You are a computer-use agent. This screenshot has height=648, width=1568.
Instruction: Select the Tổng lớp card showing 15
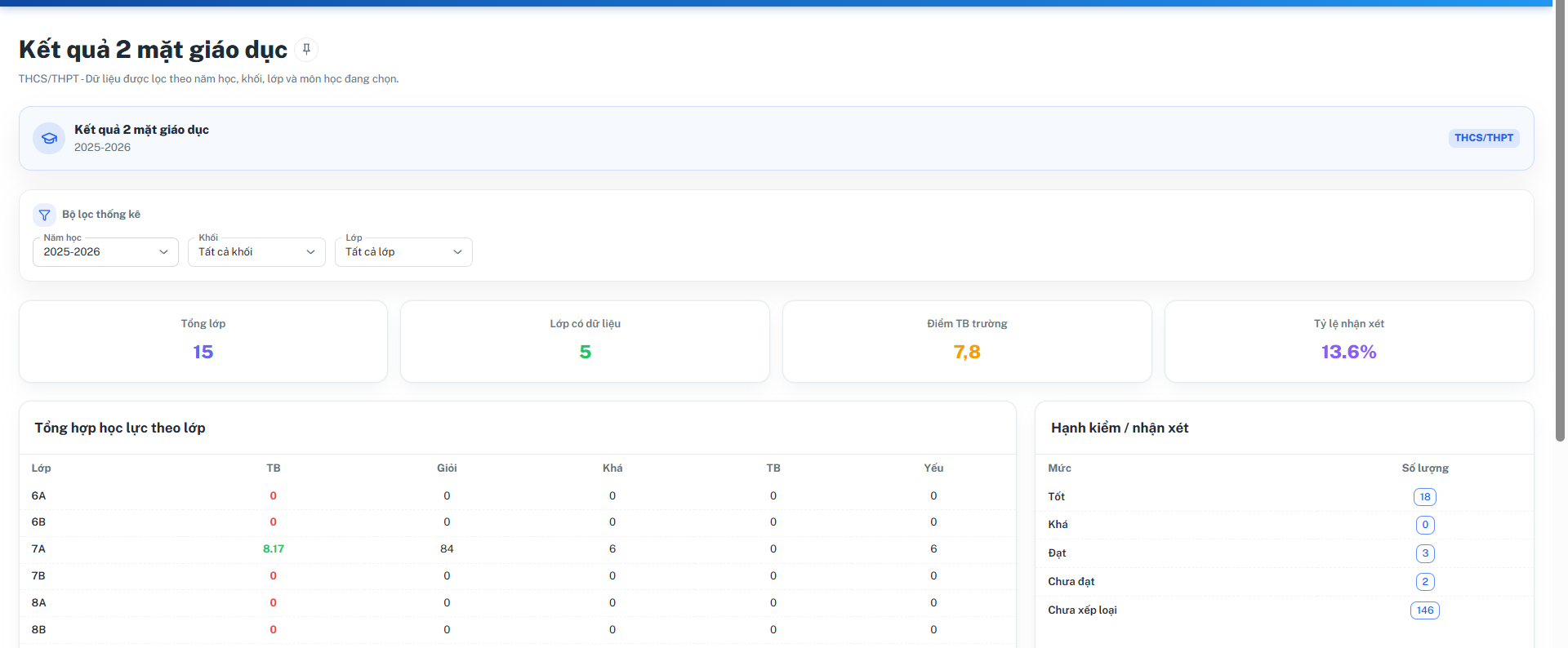point(203,341)
